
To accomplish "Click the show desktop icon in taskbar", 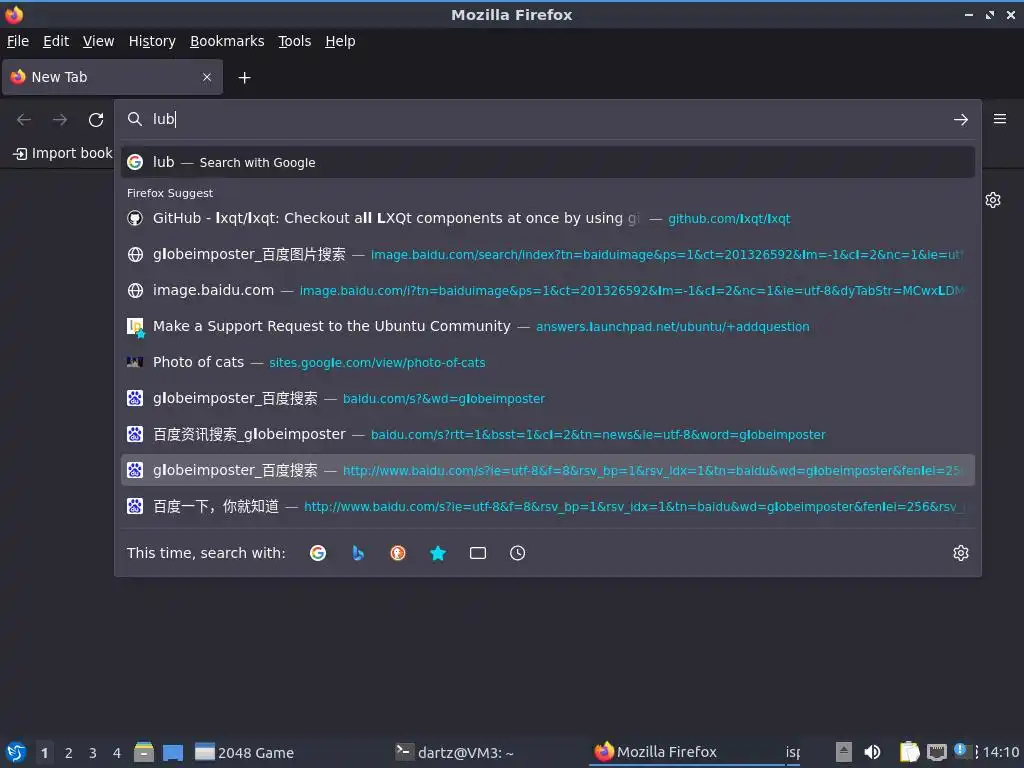I will pyautogui.click(x=173, y=752).
